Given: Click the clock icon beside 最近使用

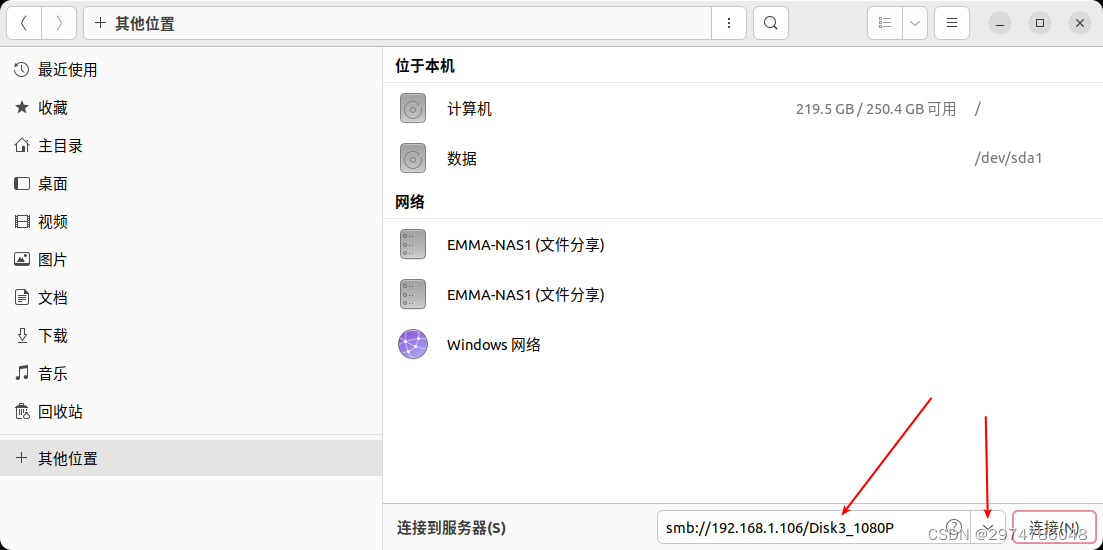Looking at the screenshot, I should tap(22, 70).
